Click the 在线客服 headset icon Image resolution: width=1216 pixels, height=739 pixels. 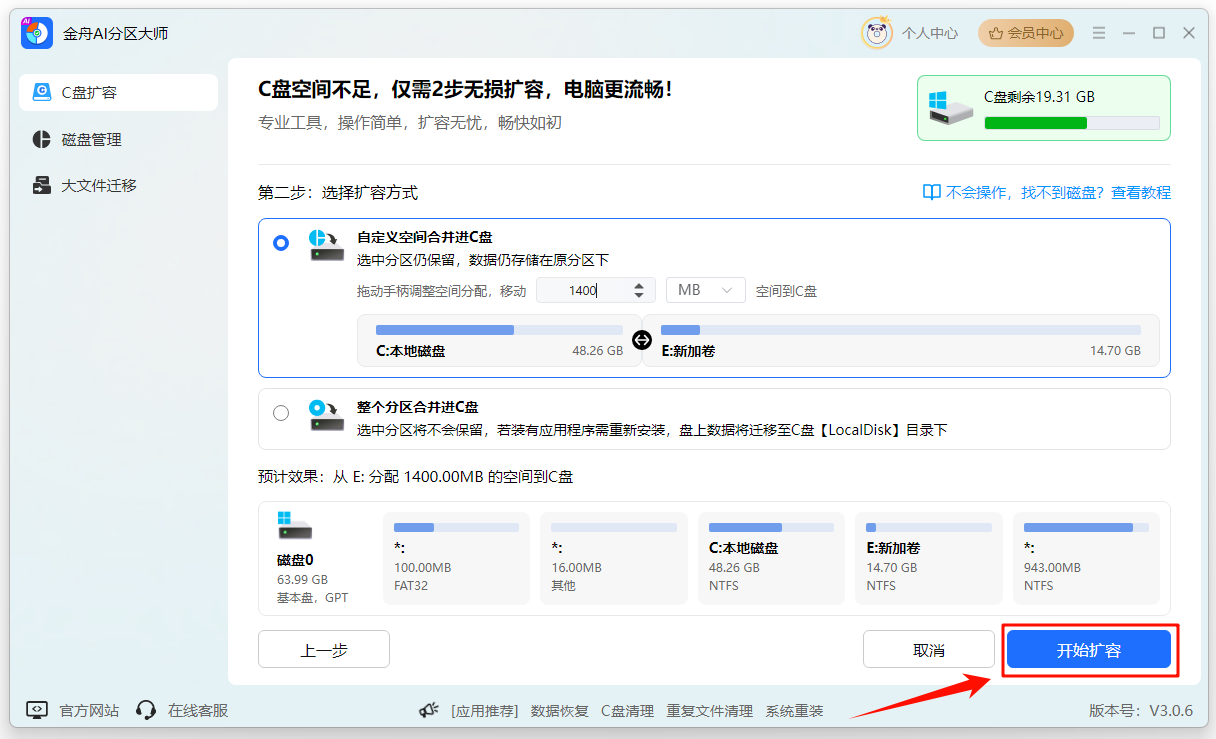click(146, 710)
